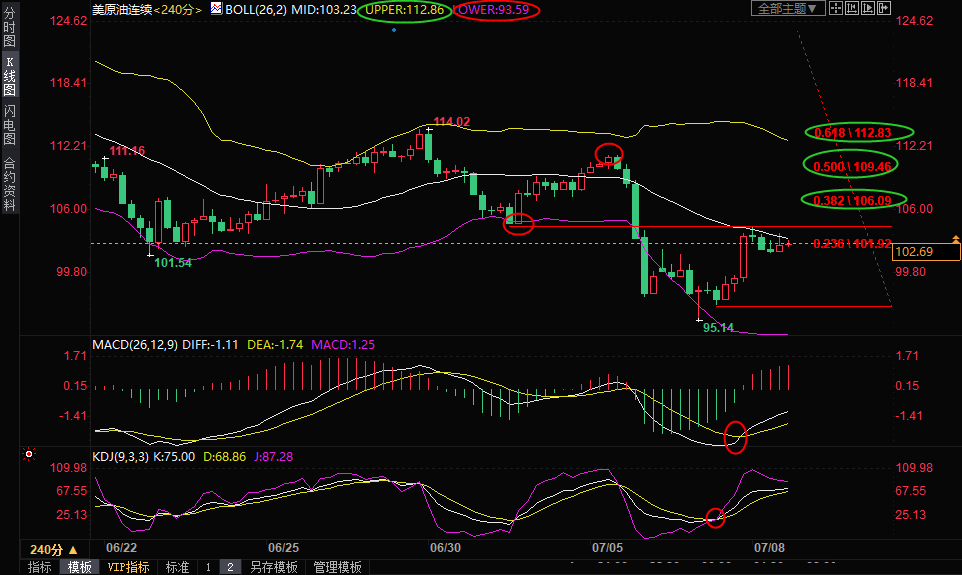Click the BOLL indicator chart icon
The image size is (962, 575).
pyautogui.click(x=216, y=9)
